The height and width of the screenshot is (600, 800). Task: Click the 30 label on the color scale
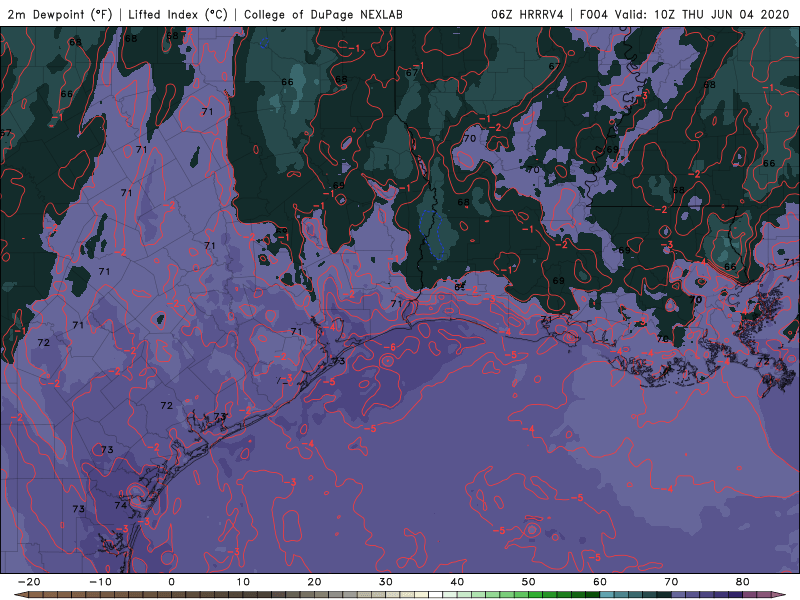(386, 582)
